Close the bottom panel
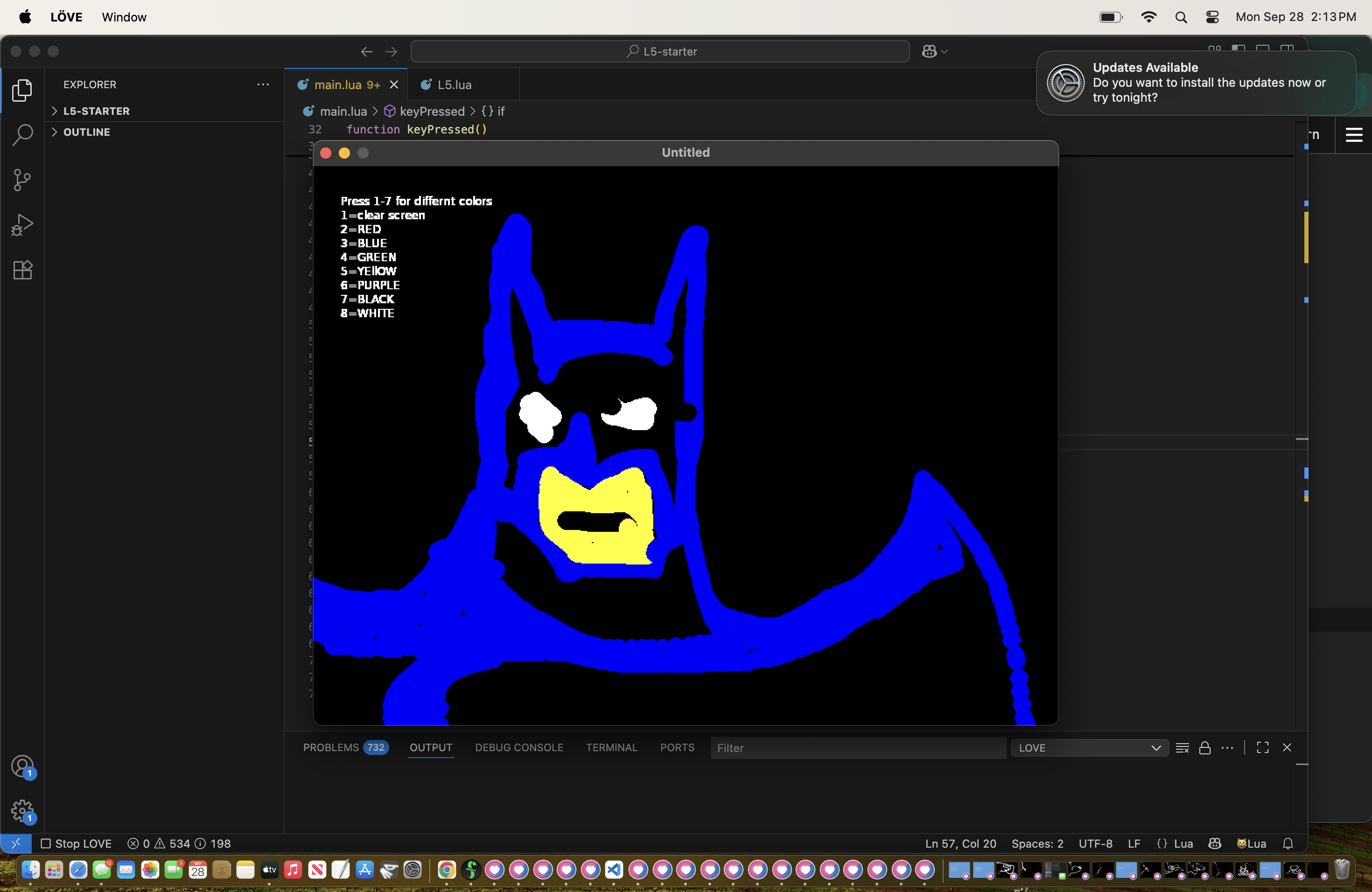The height and width of the screenshot is (892, 1372). [x=1287, y=747]
